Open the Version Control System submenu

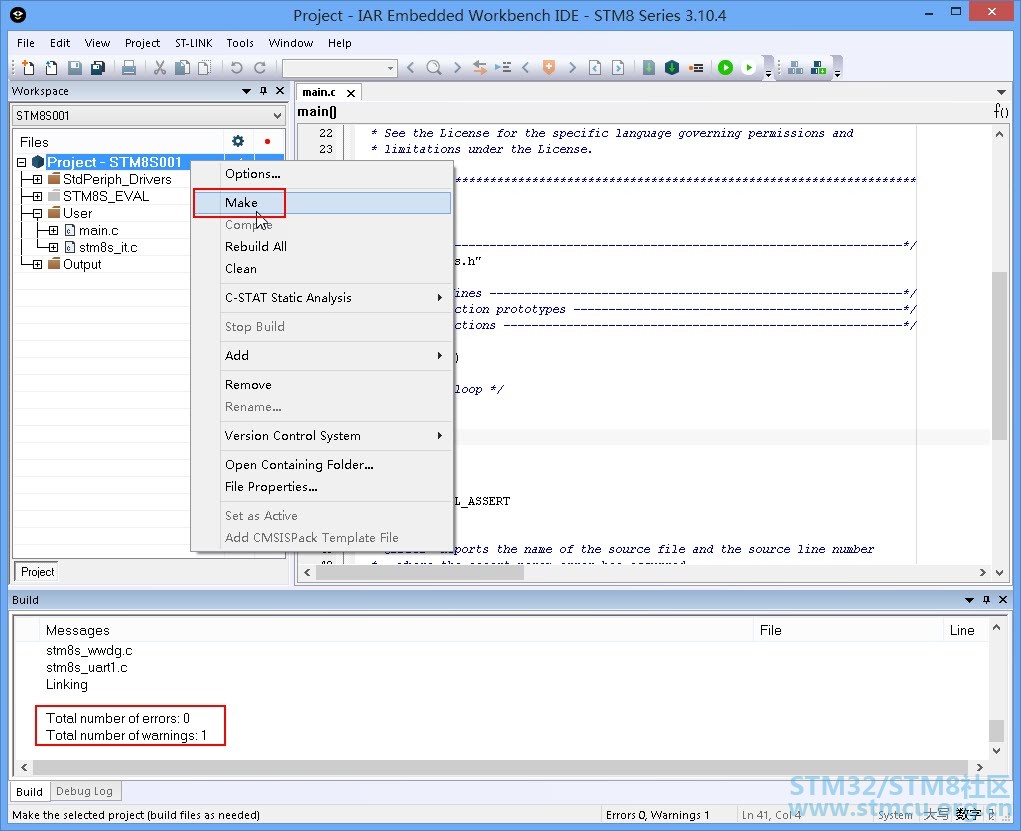[x=335, y=436]
